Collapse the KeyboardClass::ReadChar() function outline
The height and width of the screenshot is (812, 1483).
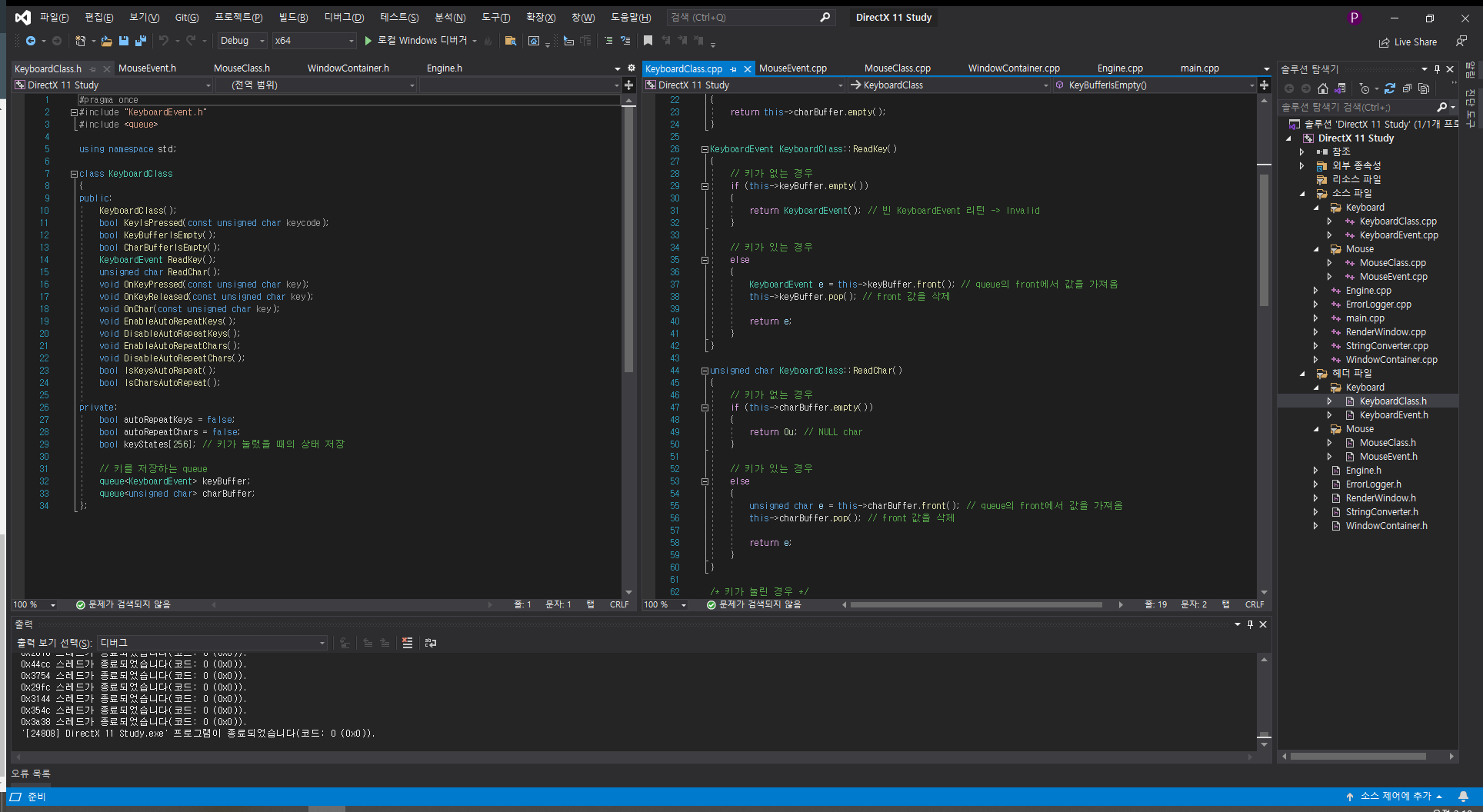tap(705, 371)
